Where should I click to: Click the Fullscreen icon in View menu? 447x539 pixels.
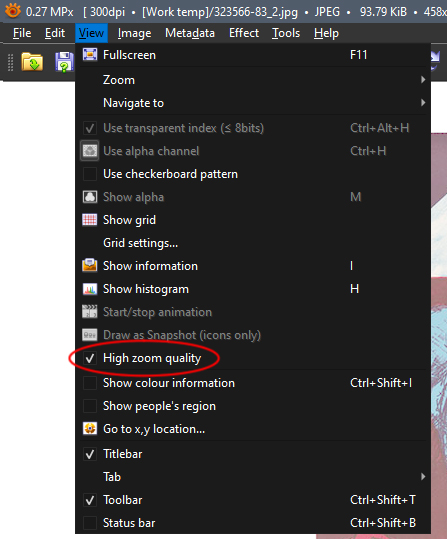coord(90,55)
